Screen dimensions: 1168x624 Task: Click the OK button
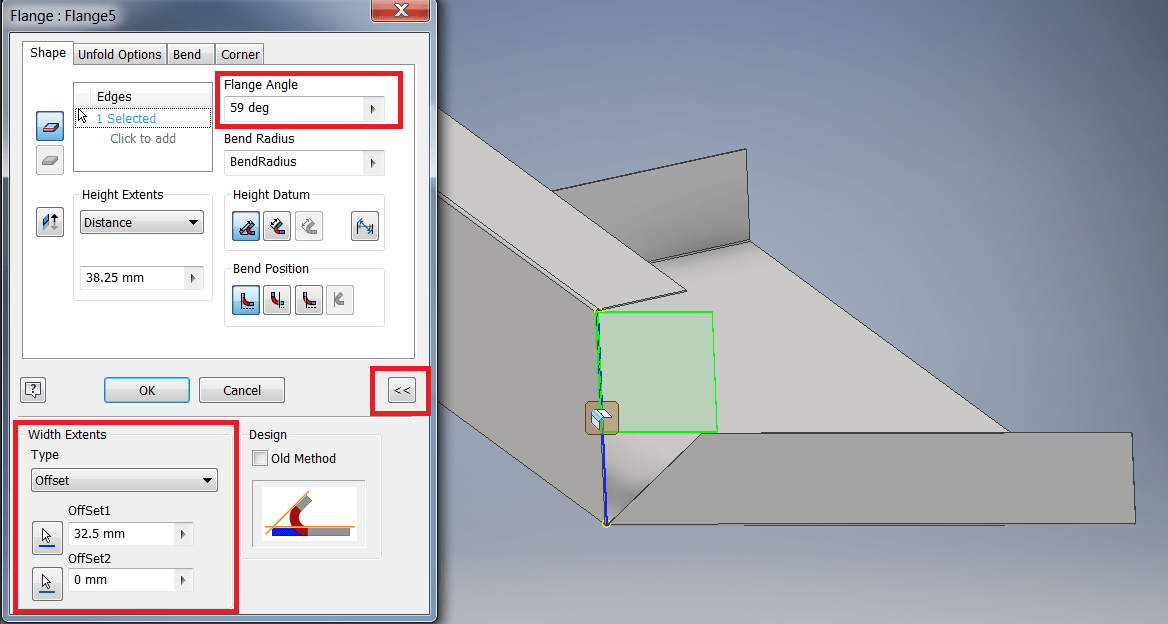tap(146, 390)
